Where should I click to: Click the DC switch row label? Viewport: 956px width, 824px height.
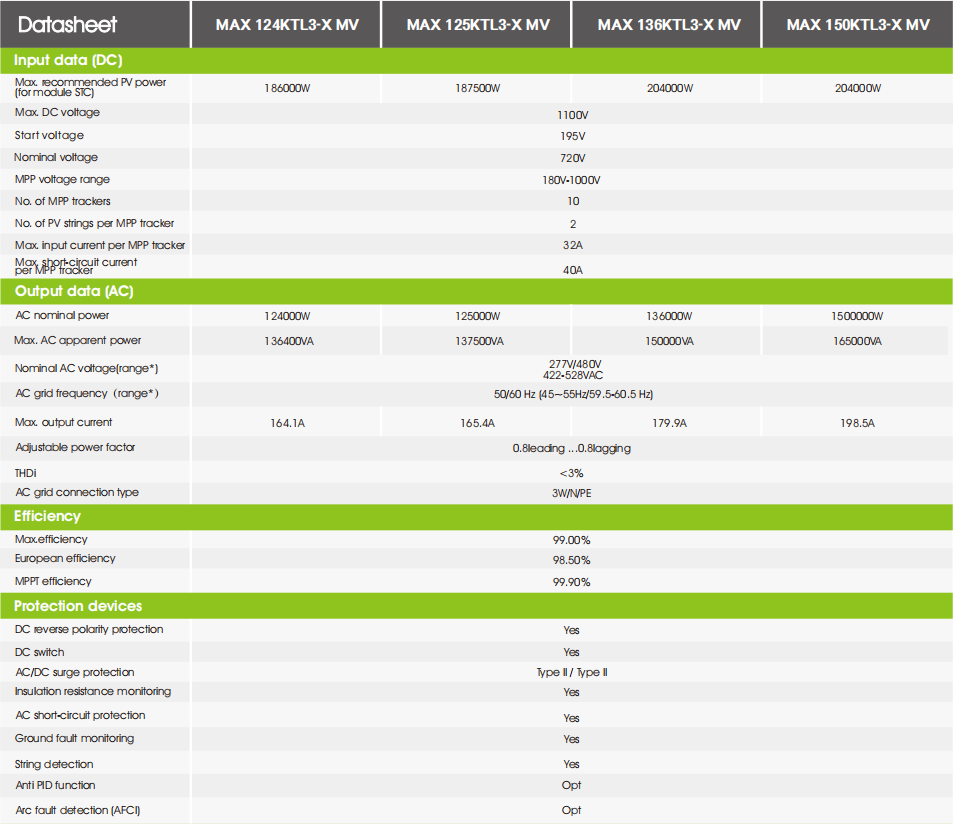pos(40,652)
